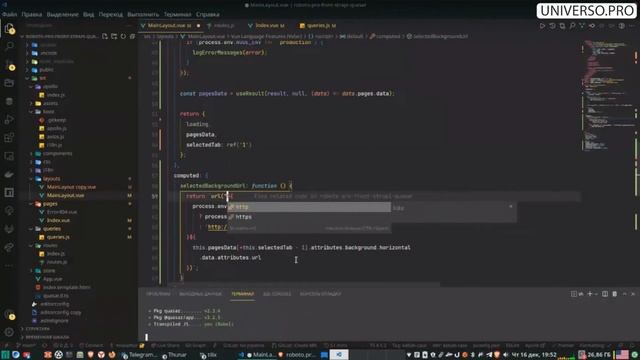Switch to Index.vue editor tab
The image size is (640, 360).
266,26
